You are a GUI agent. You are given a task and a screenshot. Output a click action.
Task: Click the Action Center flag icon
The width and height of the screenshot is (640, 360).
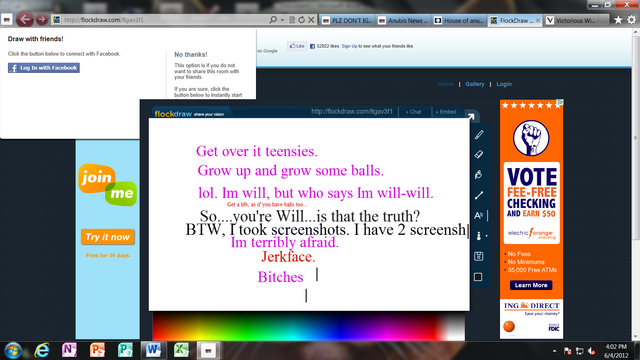[567, 351]
